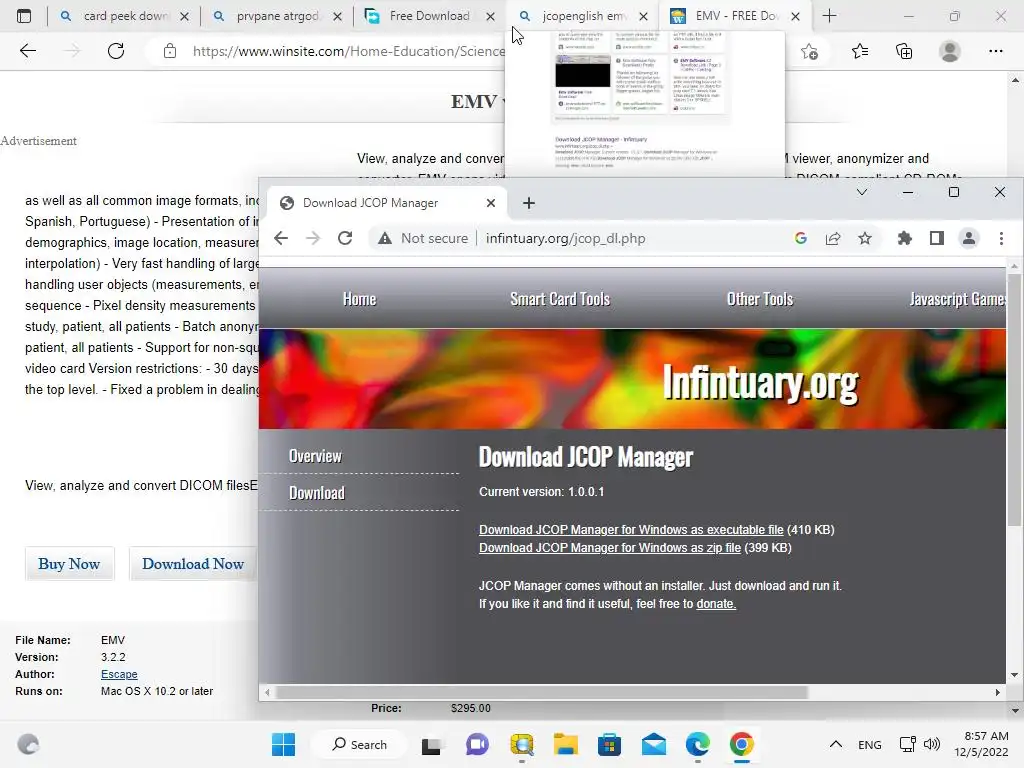Screen dimensions: 1024x768
Task: Open Microsoft Store on taskbar
Action: (609, 744)
